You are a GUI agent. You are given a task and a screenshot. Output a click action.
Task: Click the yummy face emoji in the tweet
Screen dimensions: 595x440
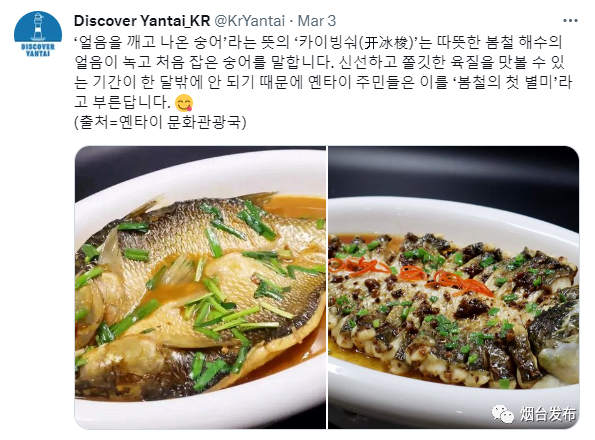click(184, 102)
